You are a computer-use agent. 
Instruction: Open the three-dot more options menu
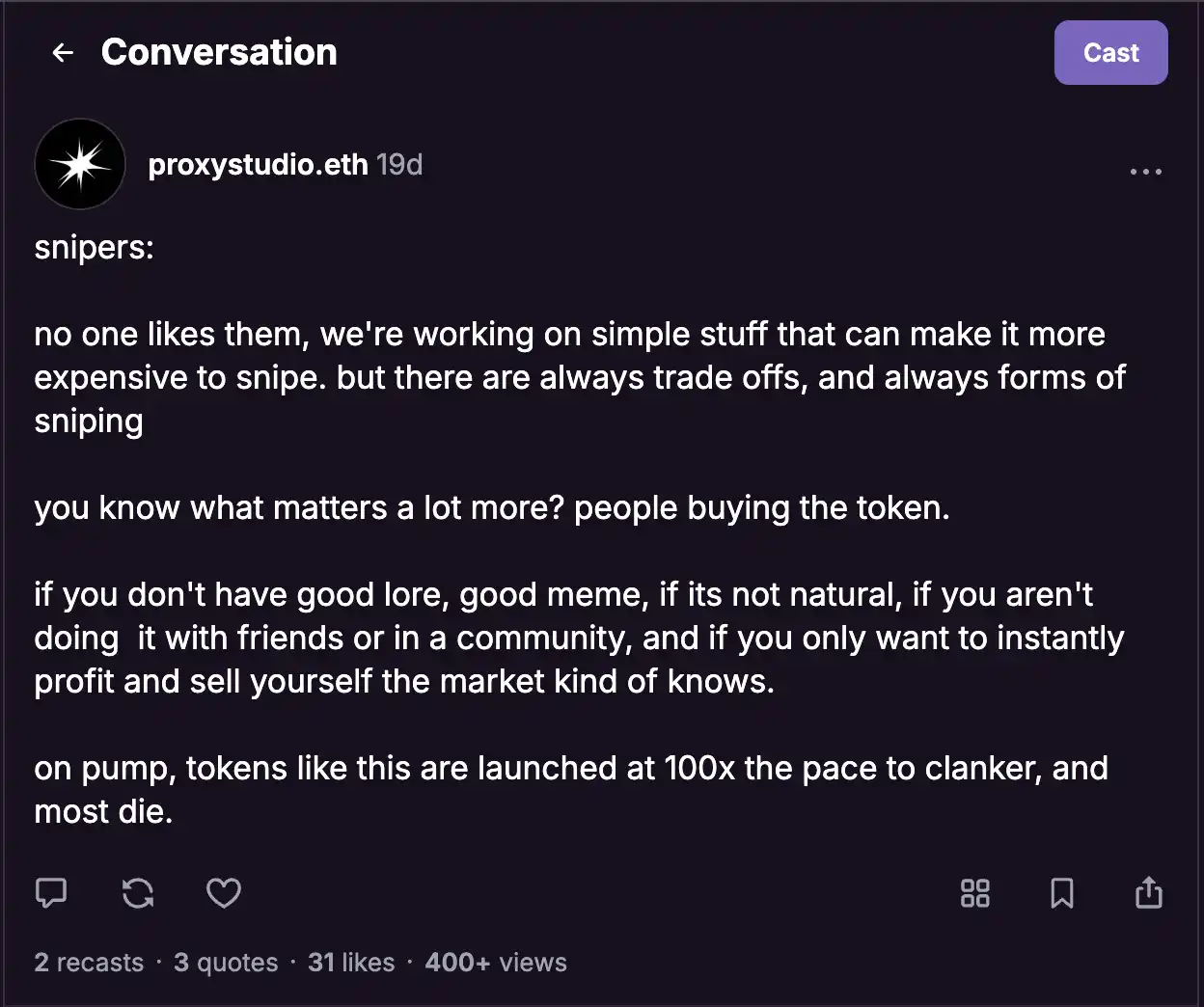coord(1145,172)
